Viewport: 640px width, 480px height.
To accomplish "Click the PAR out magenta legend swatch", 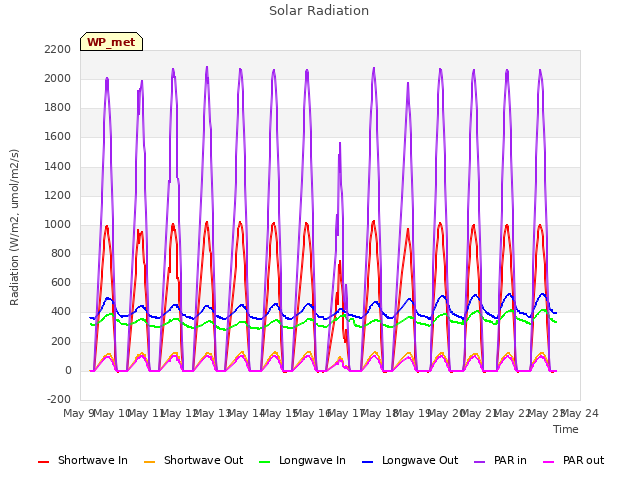I will (x=549, y=462).
